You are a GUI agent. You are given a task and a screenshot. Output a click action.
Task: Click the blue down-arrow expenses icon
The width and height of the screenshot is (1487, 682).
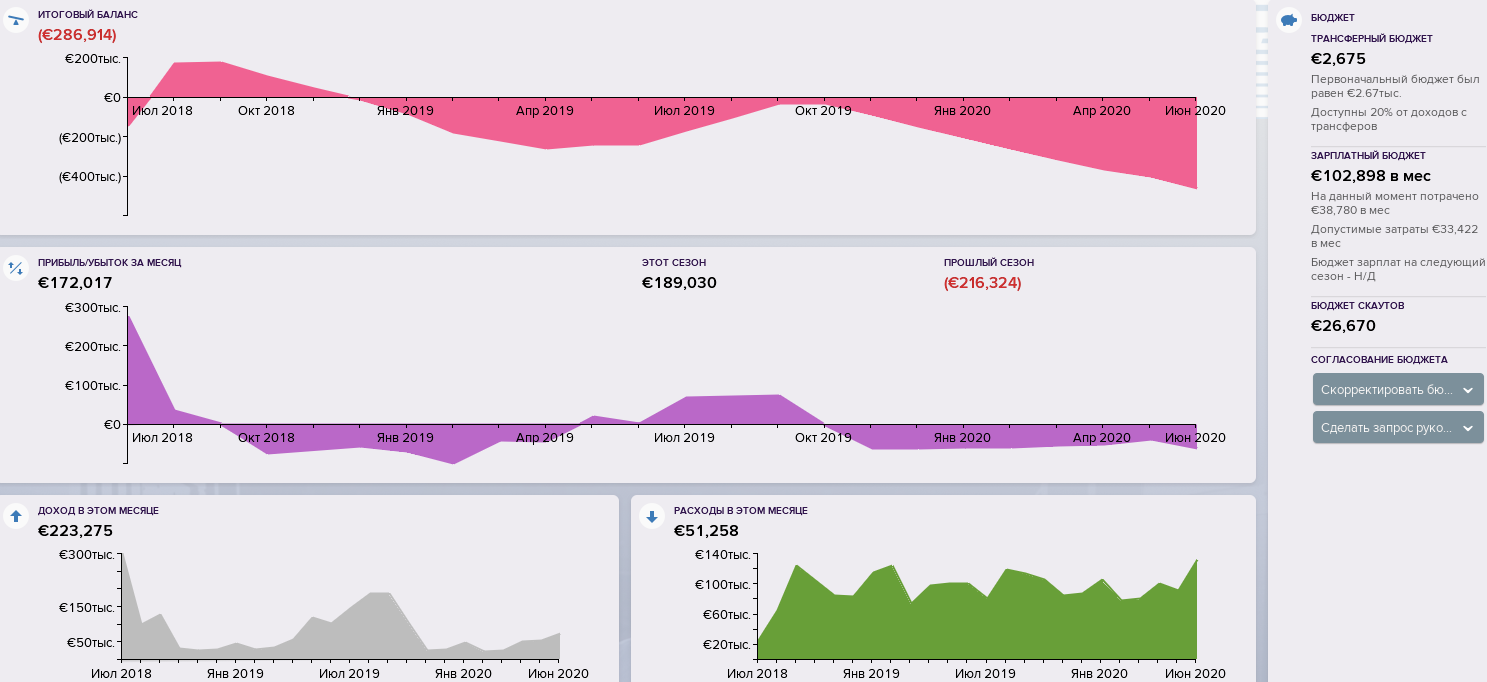(652, 516)
